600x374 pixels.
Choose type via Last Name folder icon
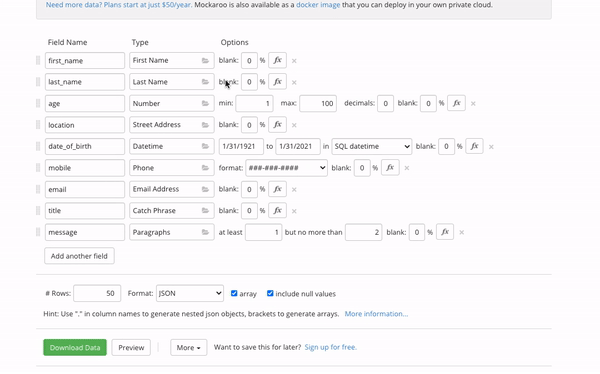(205, 82)
